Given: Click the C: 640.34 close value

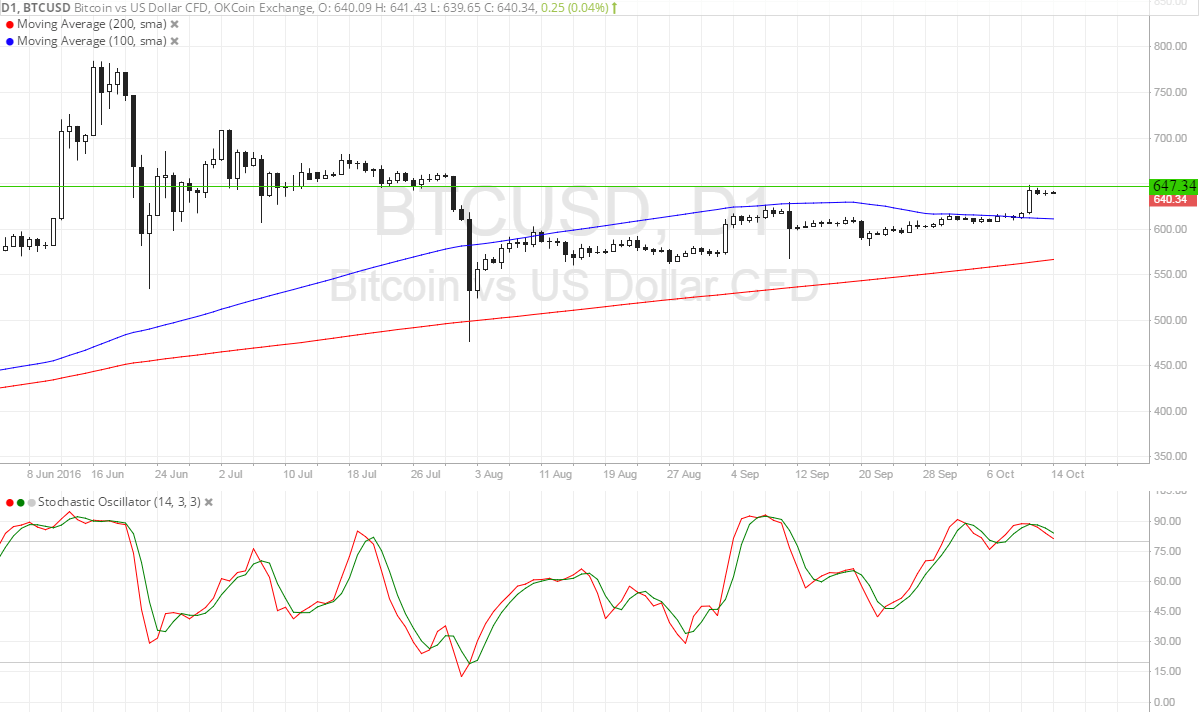Looking at the screenshot, I should point(509,8).
